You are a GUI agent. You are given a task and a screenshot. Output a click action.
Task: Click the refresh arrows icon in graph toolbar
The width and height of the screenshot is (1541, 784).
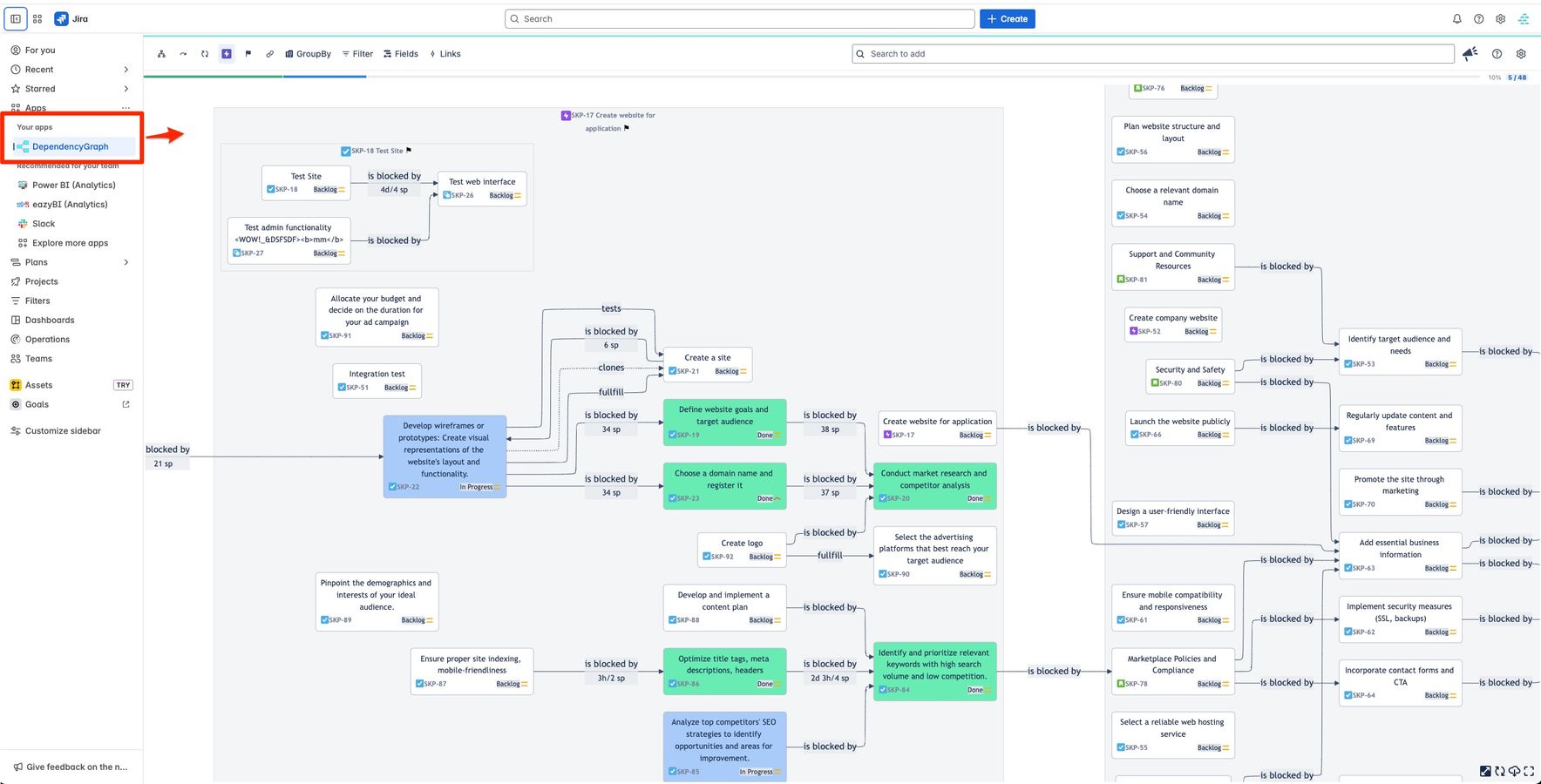[205, 54]
